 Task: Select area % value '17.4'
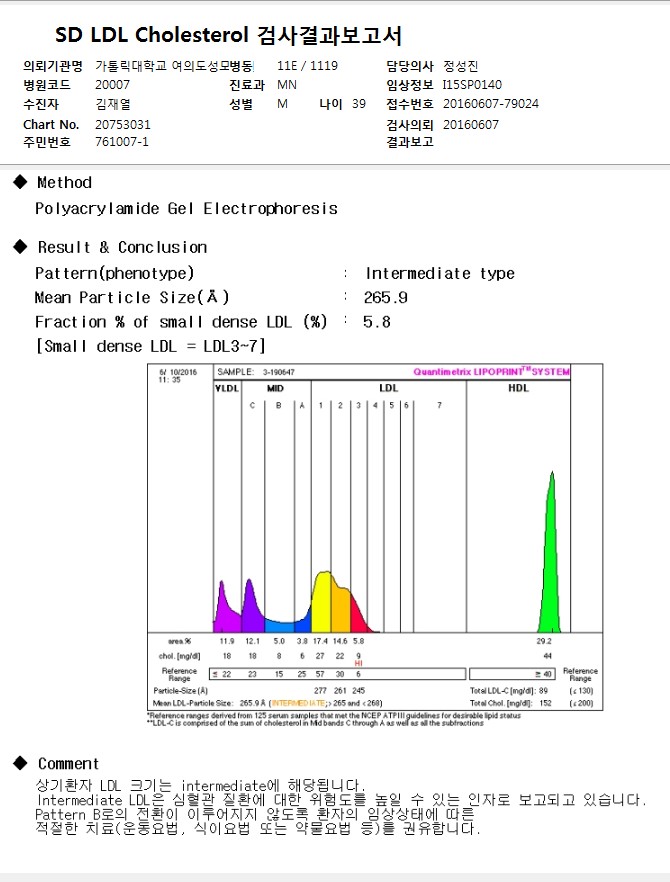point(320,641)
